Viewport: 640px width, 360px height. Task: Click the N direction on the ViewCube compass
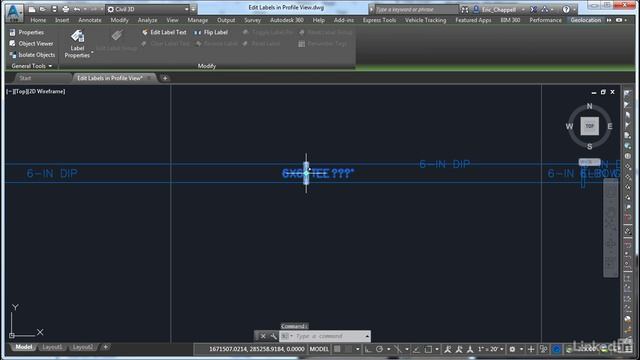click(x=589, y=106)
